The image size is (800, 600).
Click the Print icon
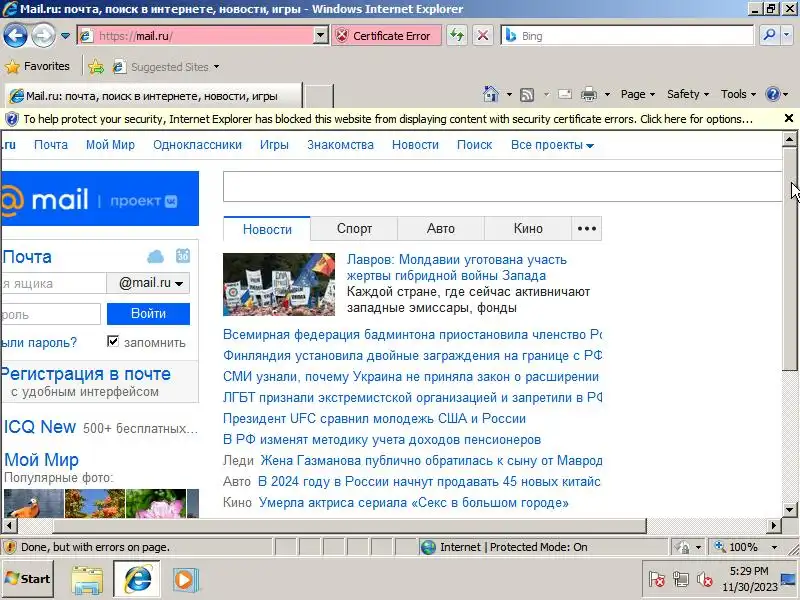[x=589, y=94]
